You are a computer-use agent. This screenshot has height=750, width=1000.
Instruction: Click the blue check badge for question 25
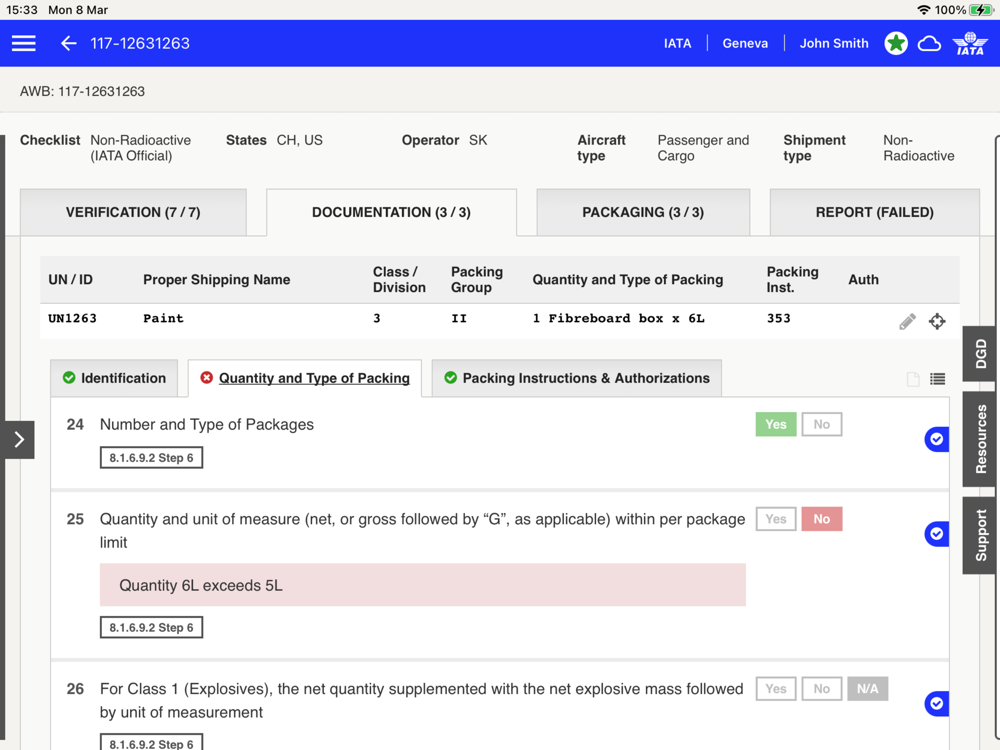(936, 533)
